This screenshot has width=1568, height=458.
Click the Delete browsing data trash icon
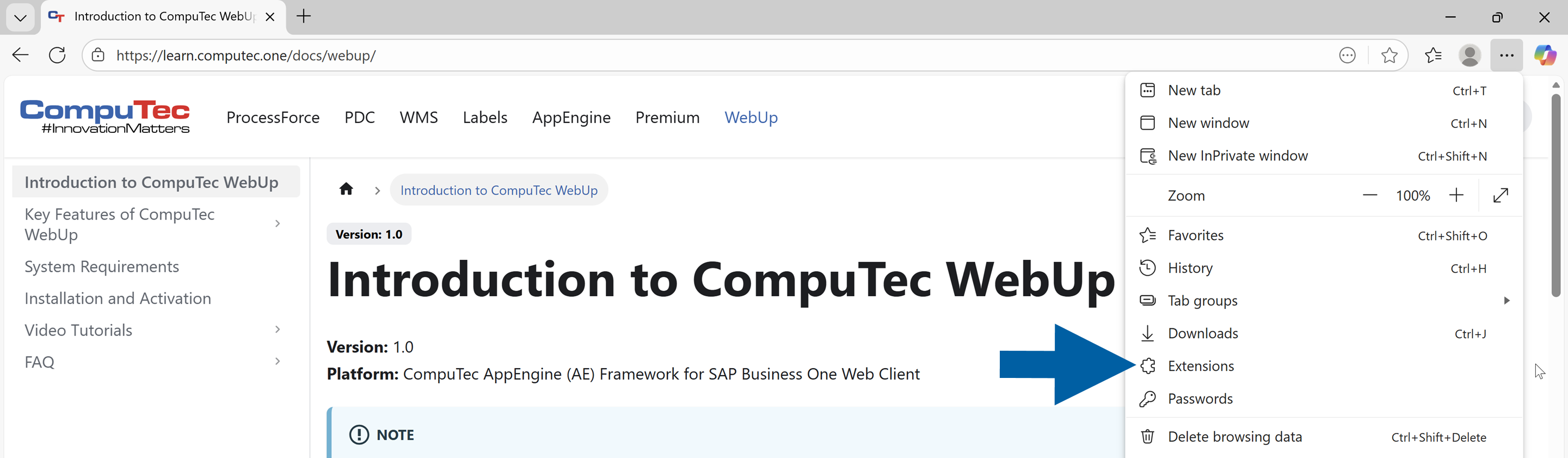click(x=1147, y=437)
